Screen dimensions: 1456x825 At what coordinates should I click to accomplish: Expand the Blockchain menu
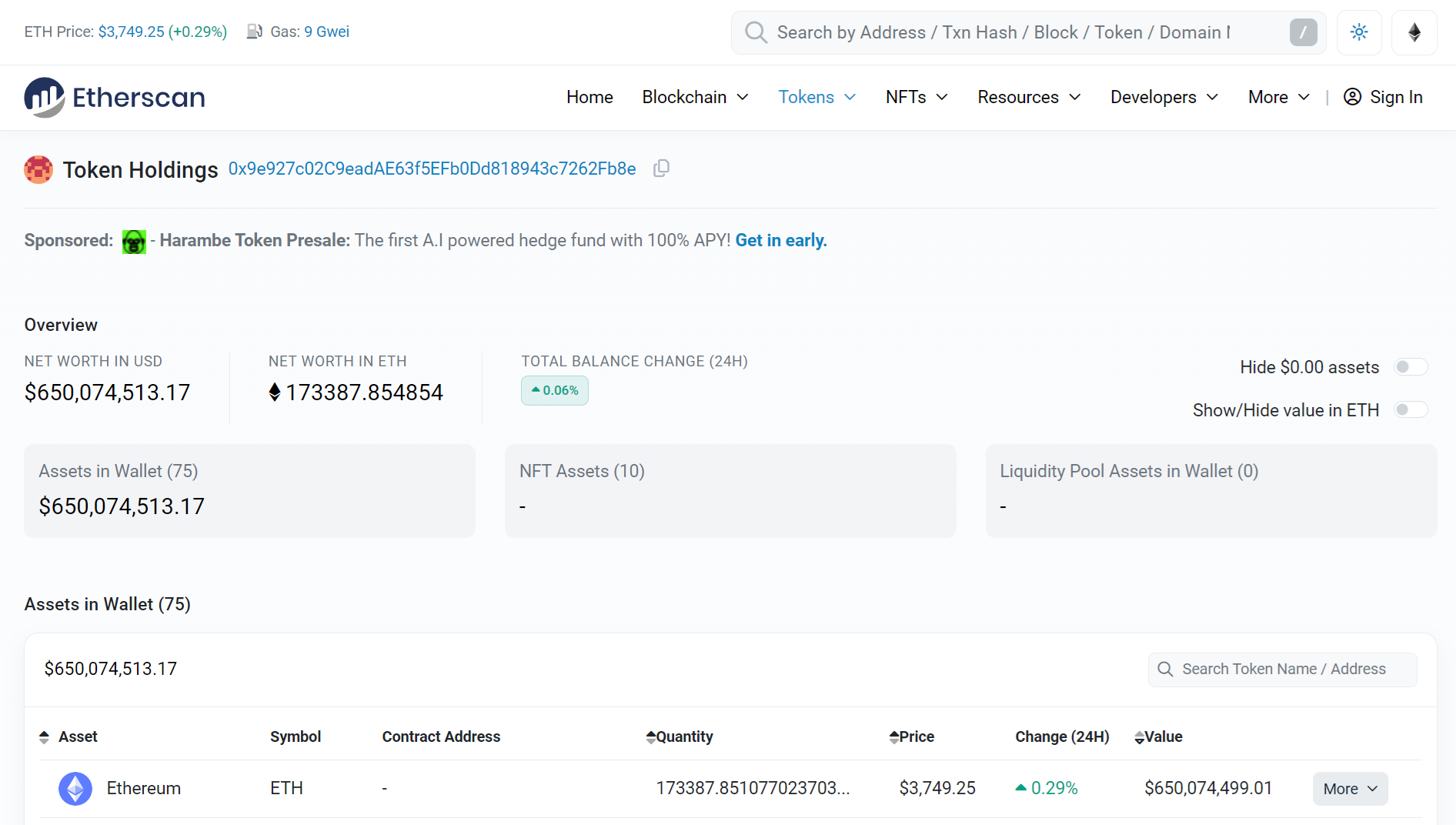click(695, 97)
